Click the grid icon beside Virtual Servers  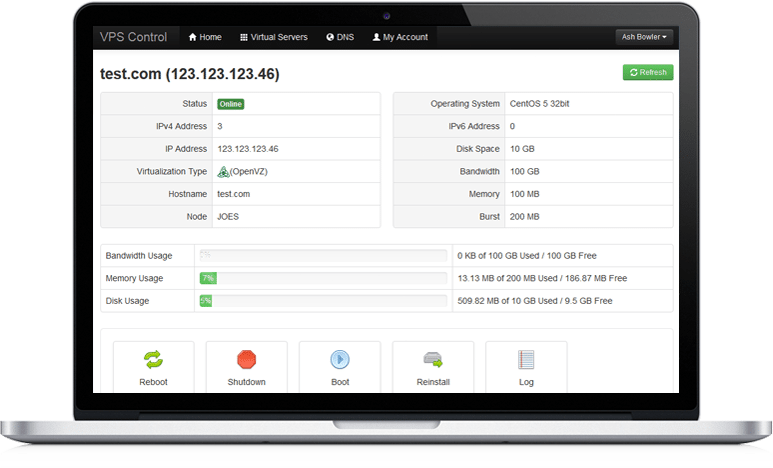click(x=244, y=37)
